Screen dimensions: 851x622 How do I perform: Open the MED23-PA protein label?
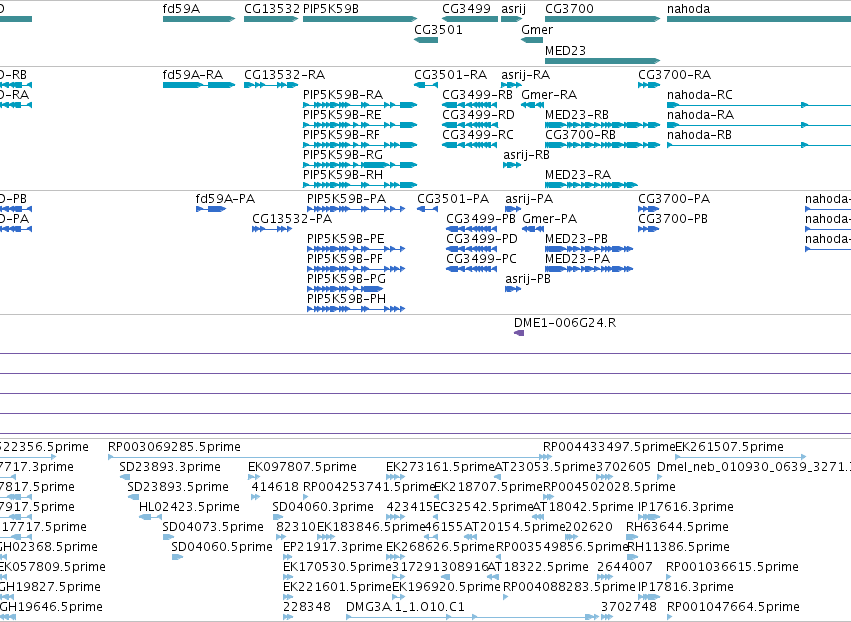tap(577, 259)
